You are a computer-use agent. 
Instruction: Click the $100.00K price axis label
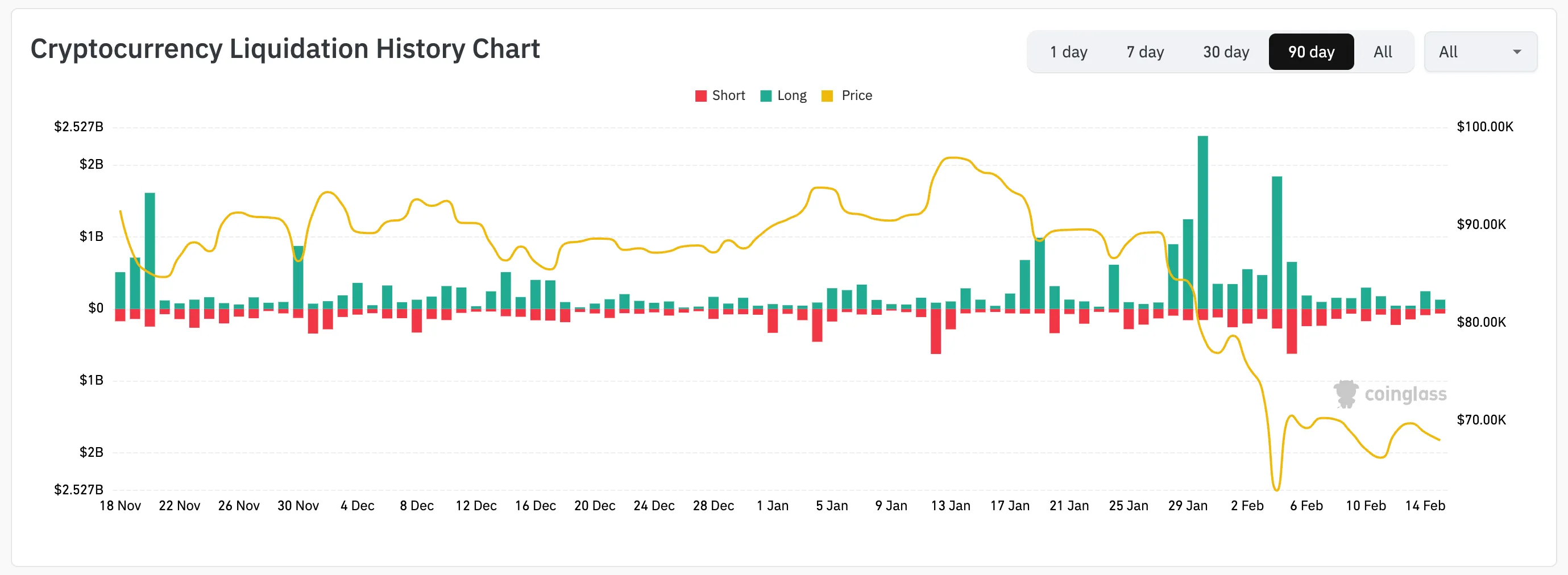tap(1485, 127)
